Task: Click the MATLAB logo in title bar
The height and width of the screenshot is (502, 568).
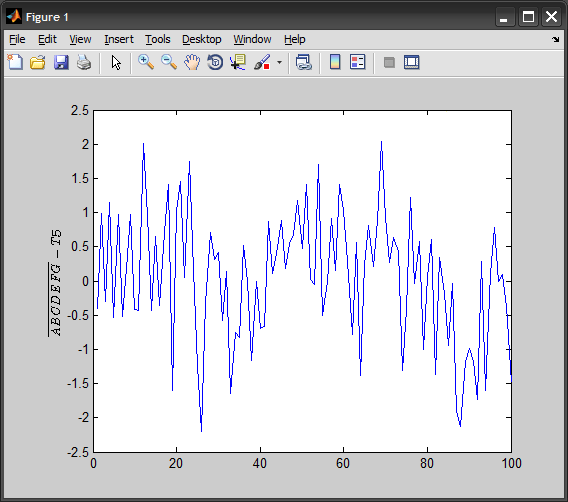Action: coord(14,17)
